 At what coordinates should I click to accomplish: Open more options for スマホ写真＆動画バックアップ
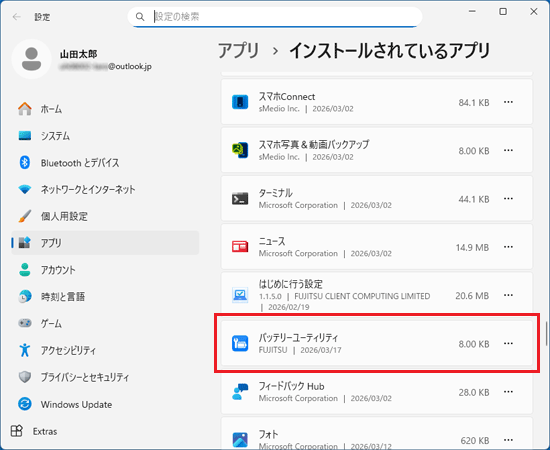pyautogui.click(x=508, y=150)
